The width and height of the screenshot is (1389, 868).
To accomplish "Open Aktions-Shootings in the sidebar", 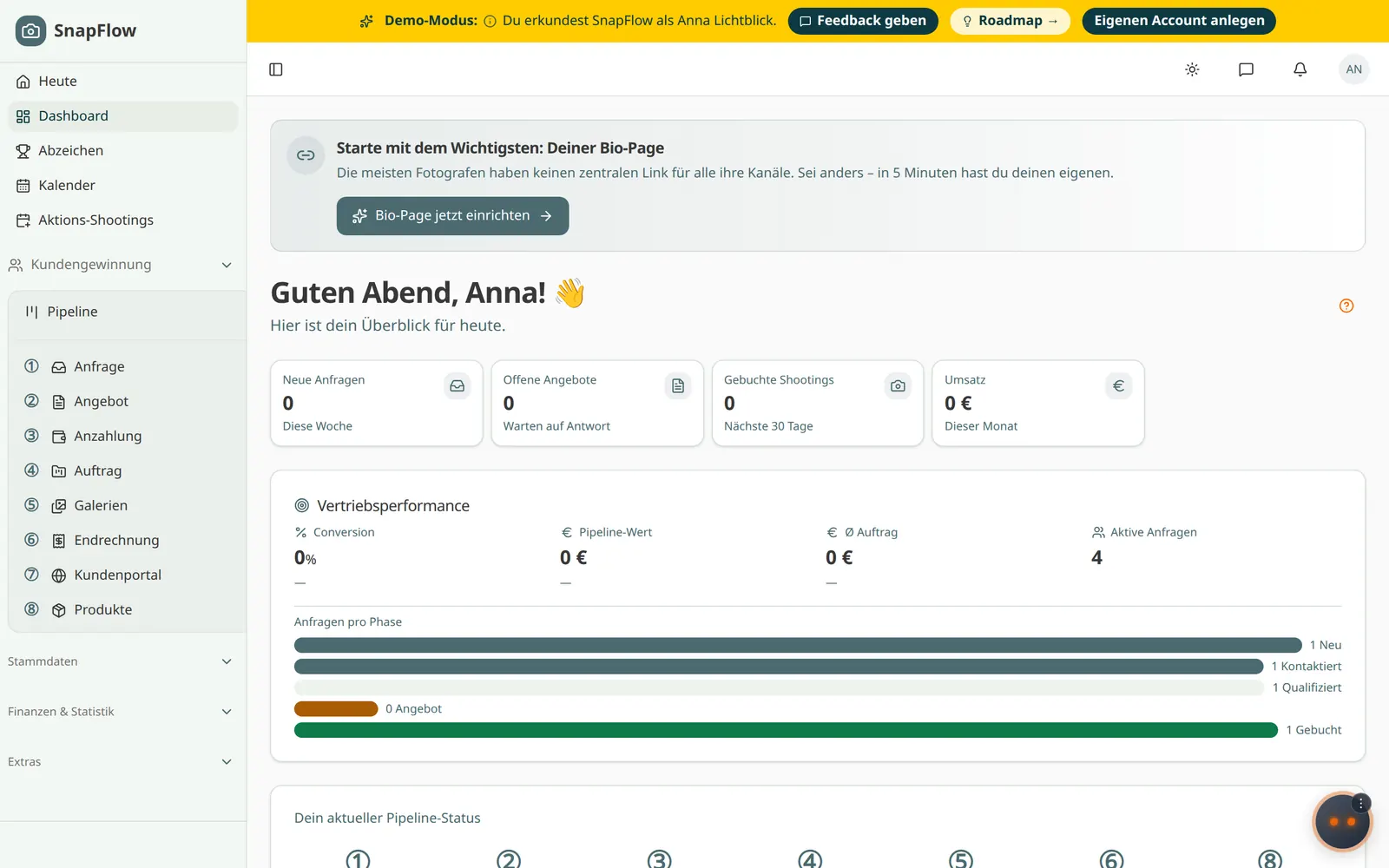I will coord(122,220).
